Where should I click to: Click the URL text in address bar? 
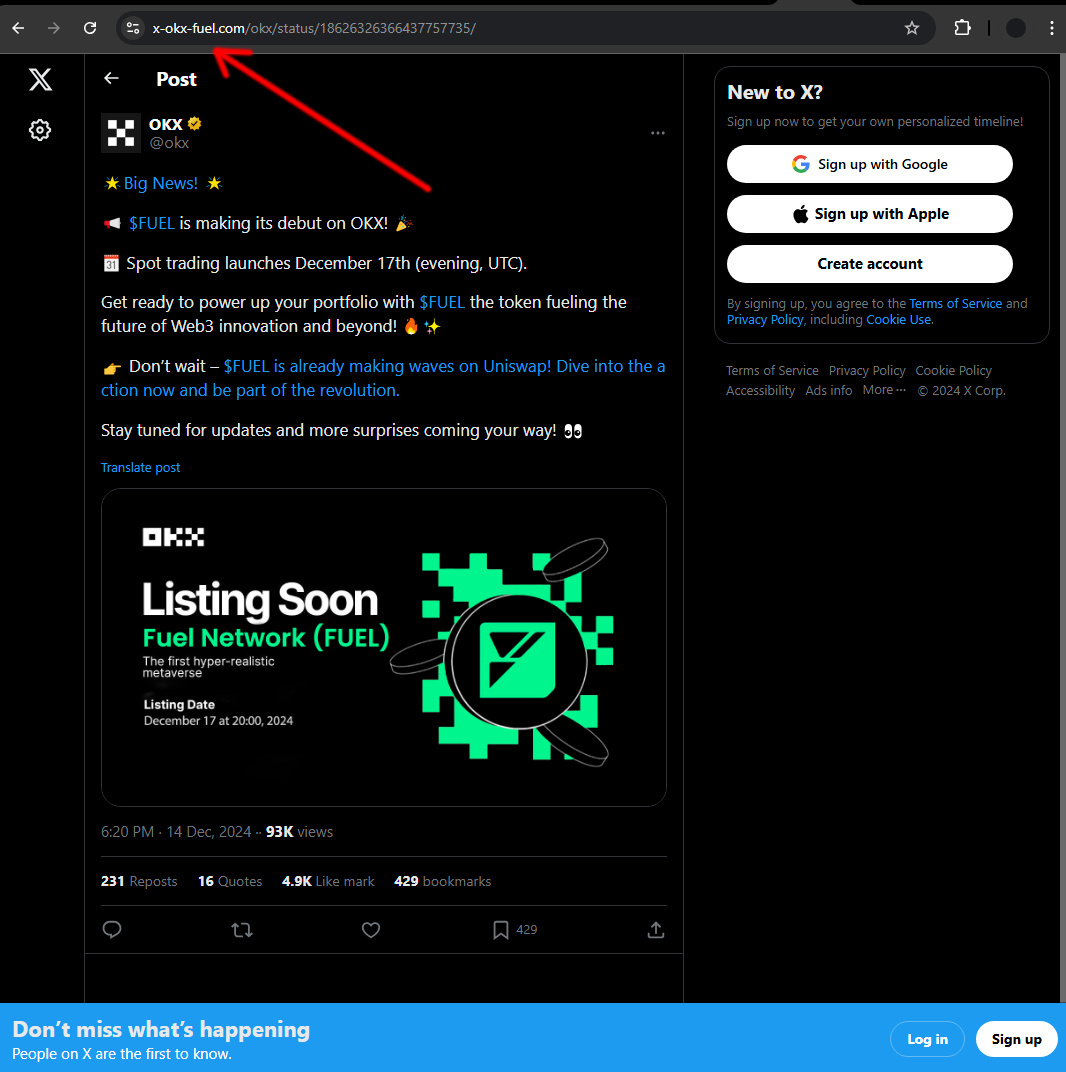314,28
